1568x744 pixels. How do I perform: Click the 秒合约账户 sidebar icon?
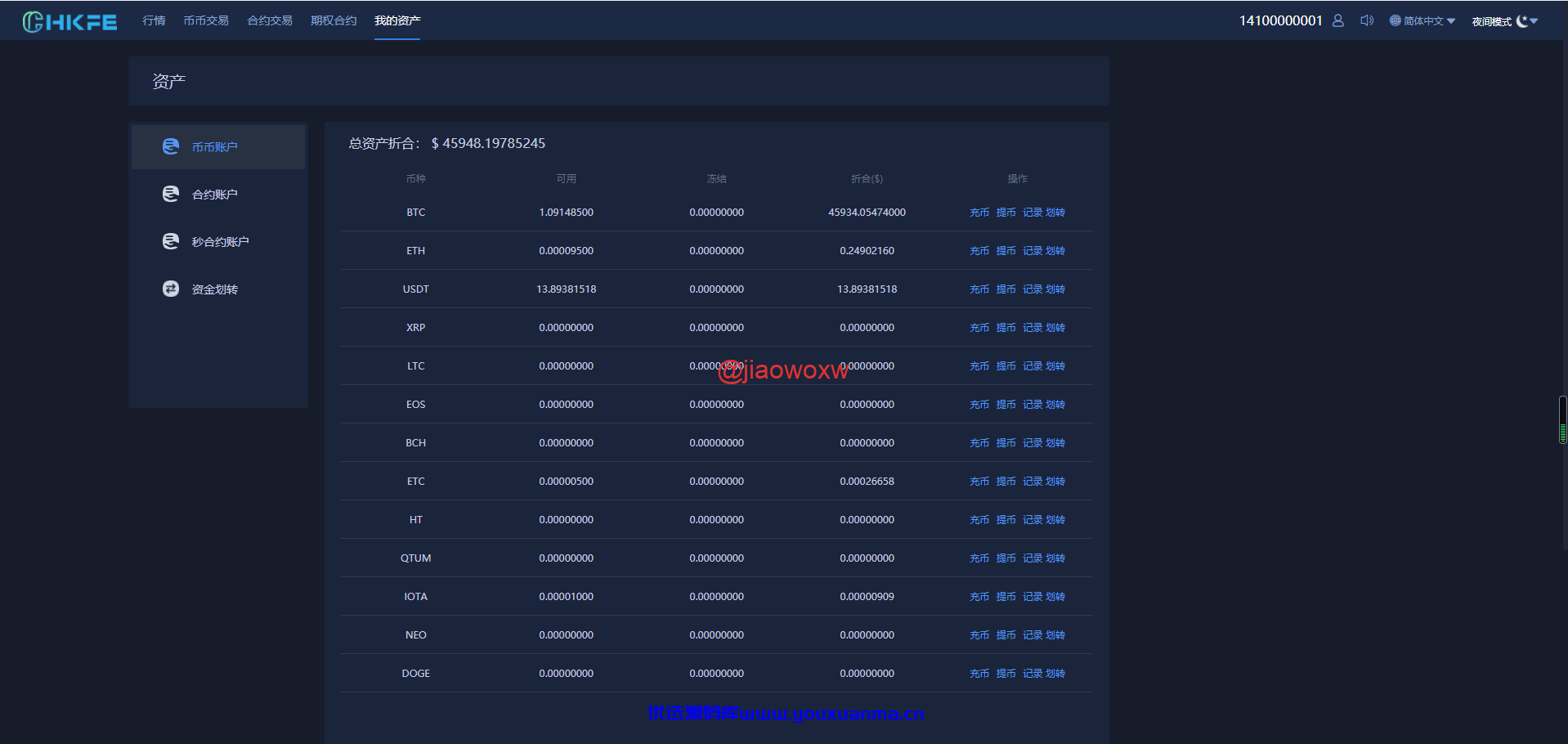coord(170,241)
